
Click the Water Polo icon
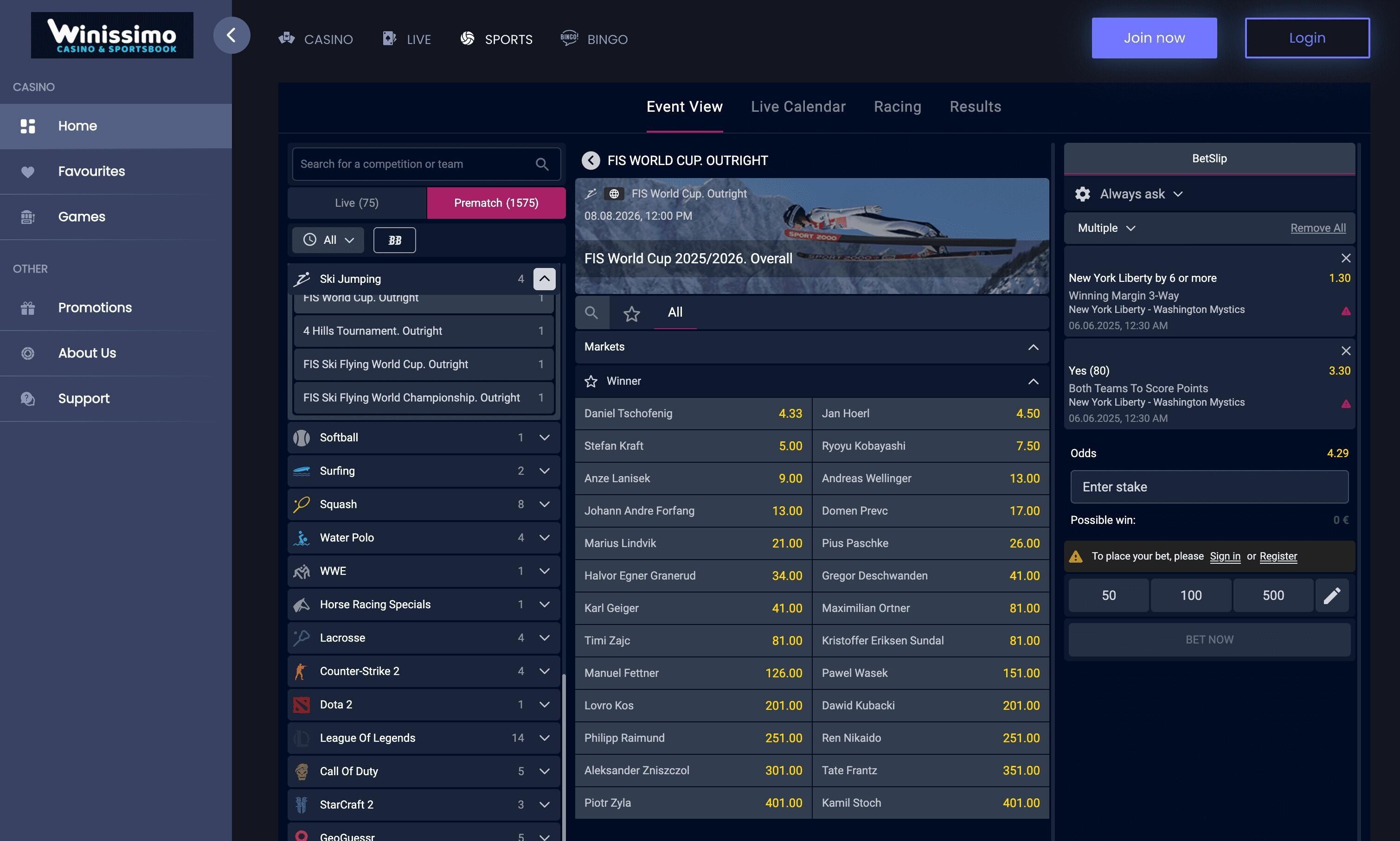301,538
